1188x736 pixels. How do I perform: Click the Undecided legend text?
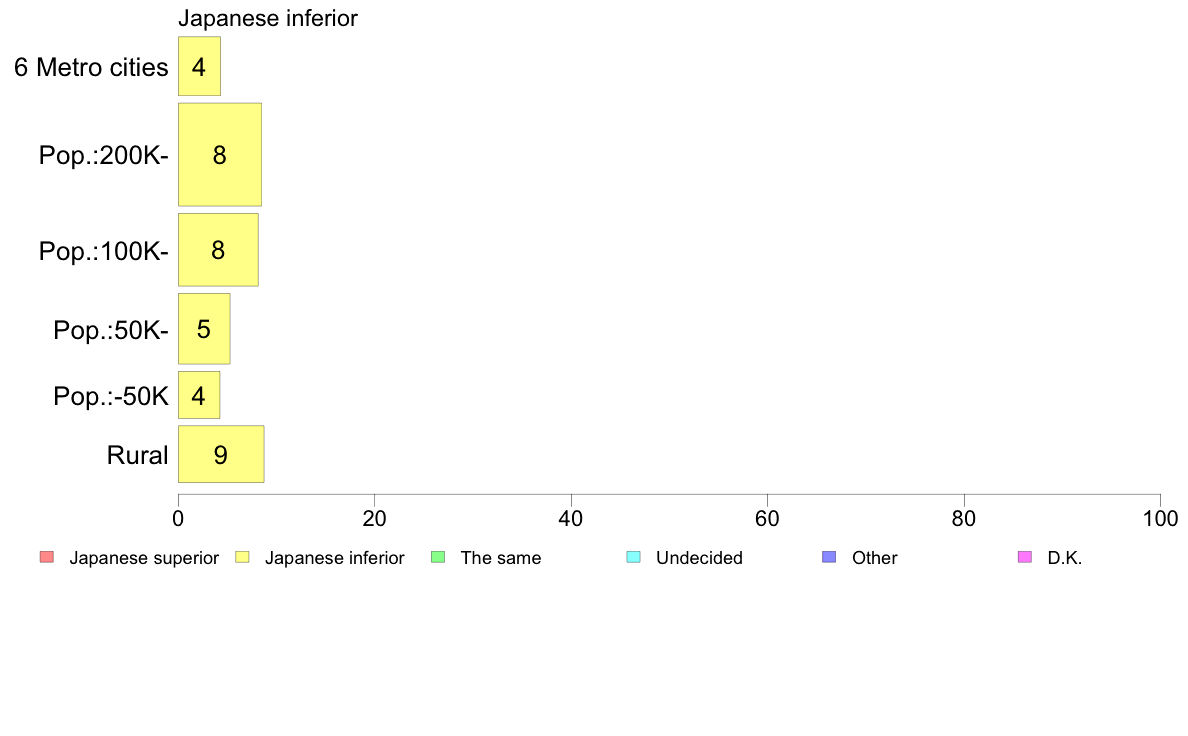699,558
